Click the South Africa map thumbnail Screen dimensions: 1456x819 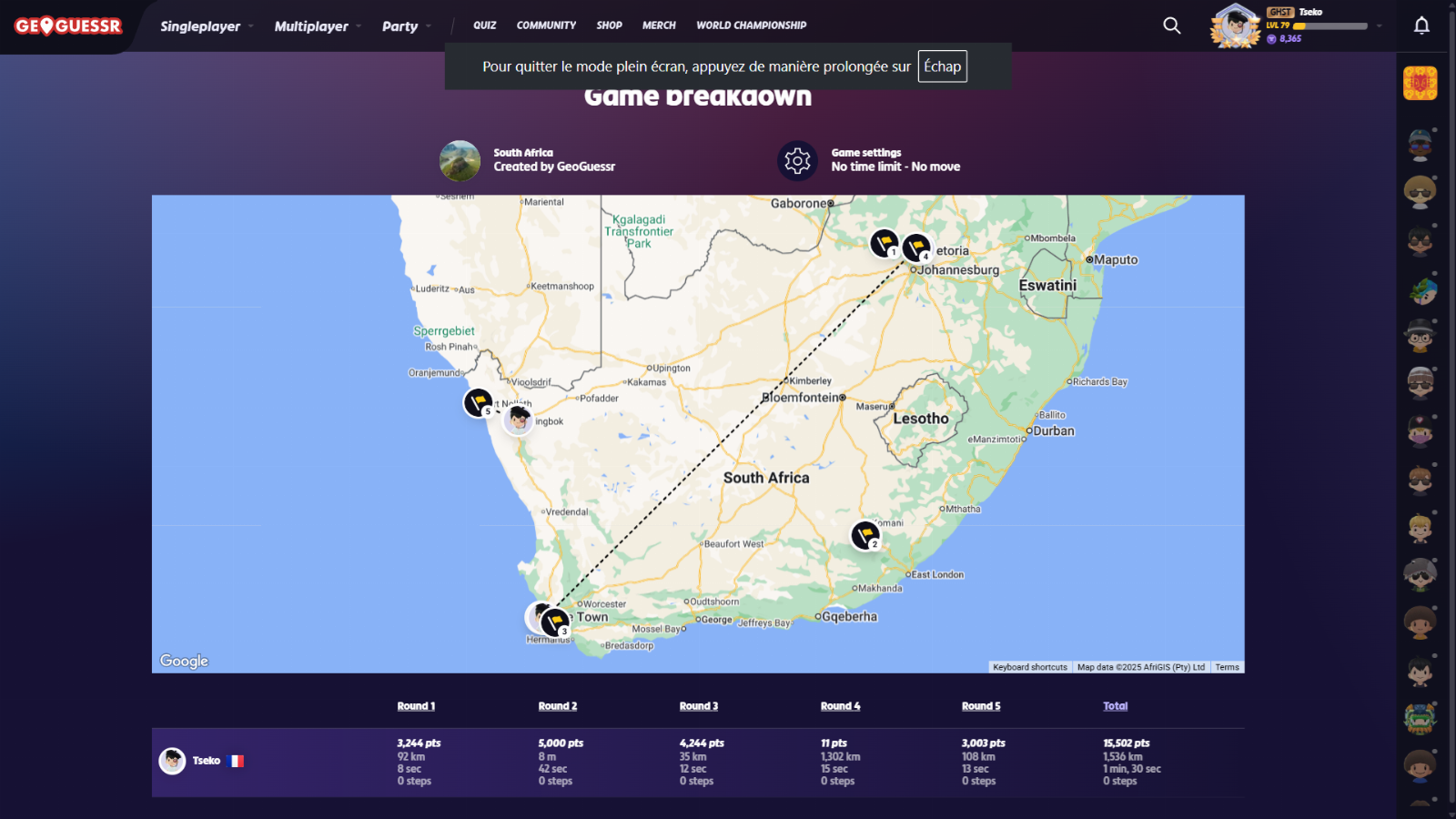tap(460, 161)
